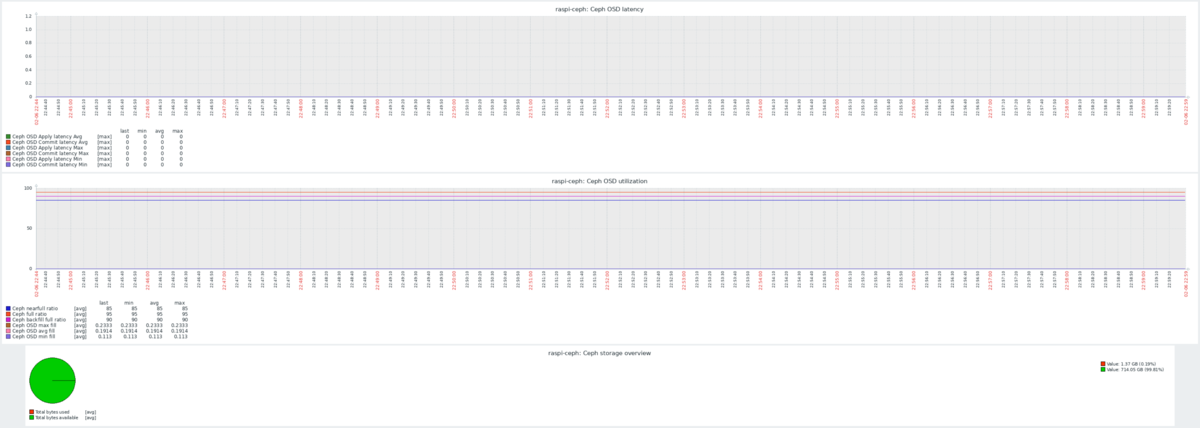Click the brown Ceph OSD max fill swatch

tap(8, 325)
